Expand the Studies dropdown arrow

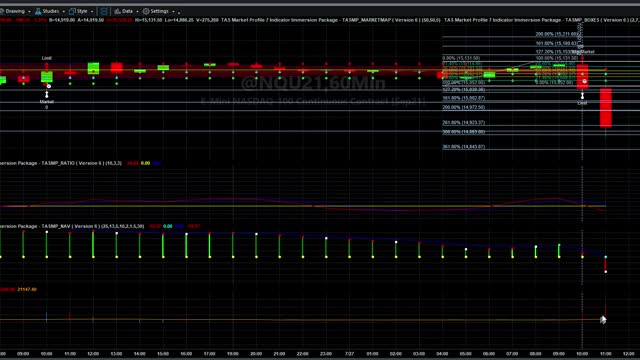tap(63, 11)
